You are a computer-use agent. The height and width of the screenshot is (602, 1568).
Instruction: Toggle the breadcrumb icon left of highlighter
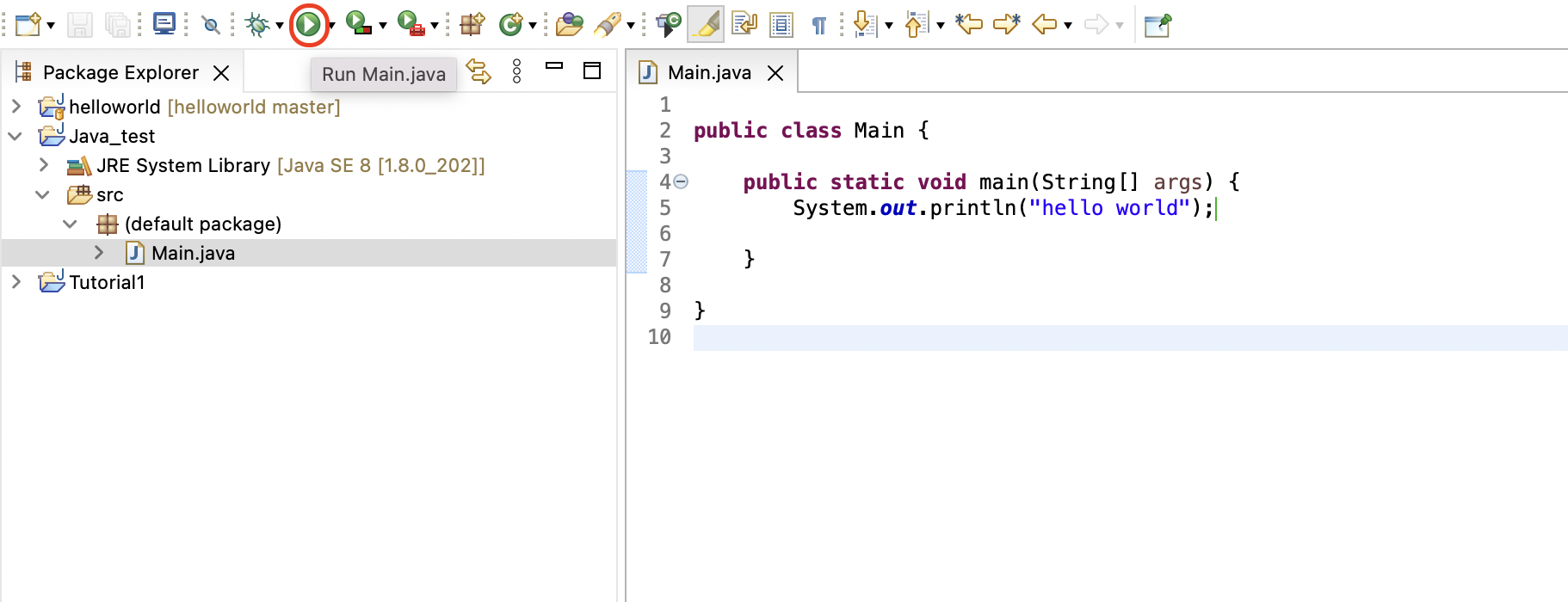point(669,24)
